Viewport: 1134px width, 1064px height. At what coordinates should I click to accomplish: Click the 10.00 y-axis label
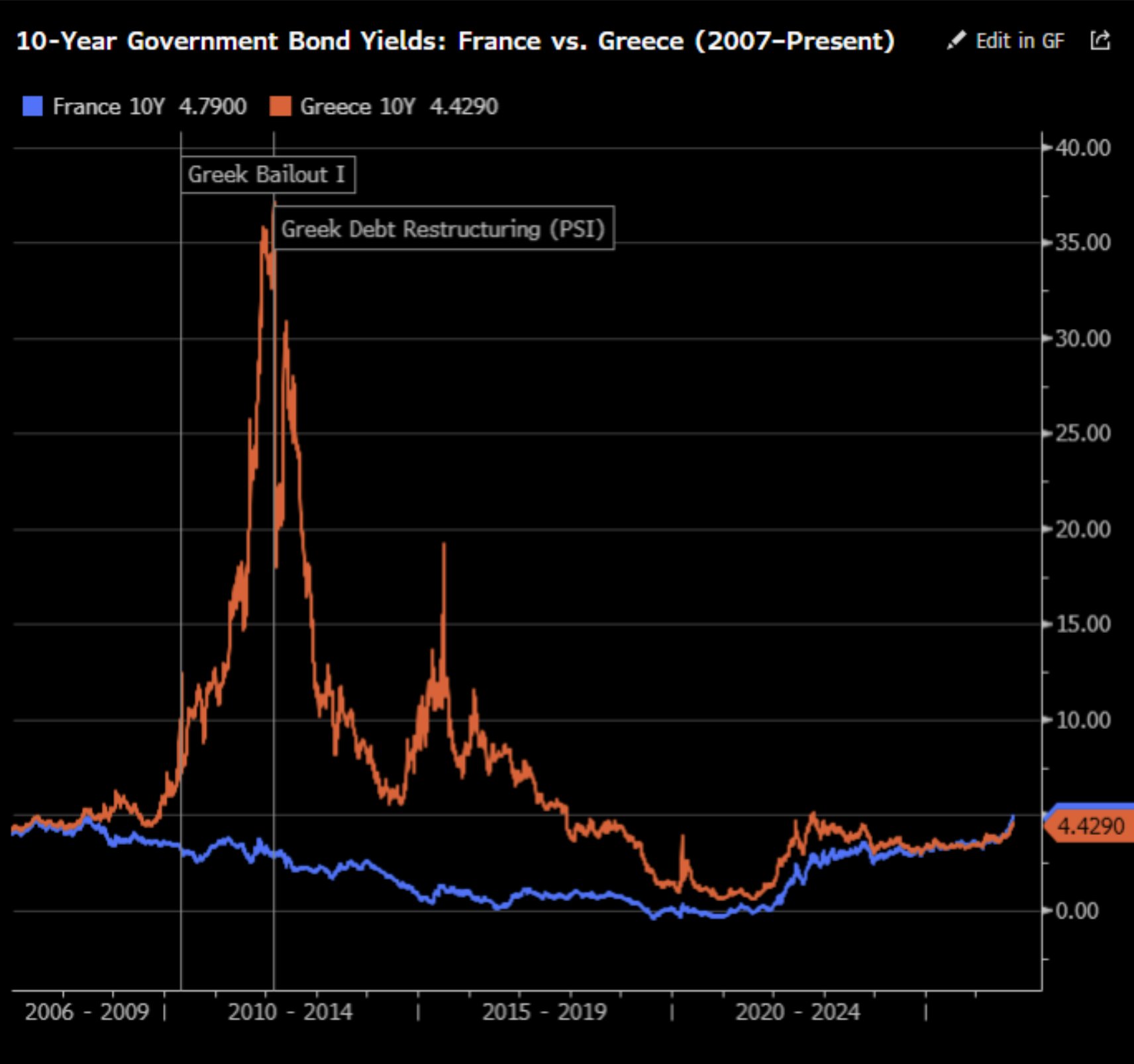[x=1083, y=720]
